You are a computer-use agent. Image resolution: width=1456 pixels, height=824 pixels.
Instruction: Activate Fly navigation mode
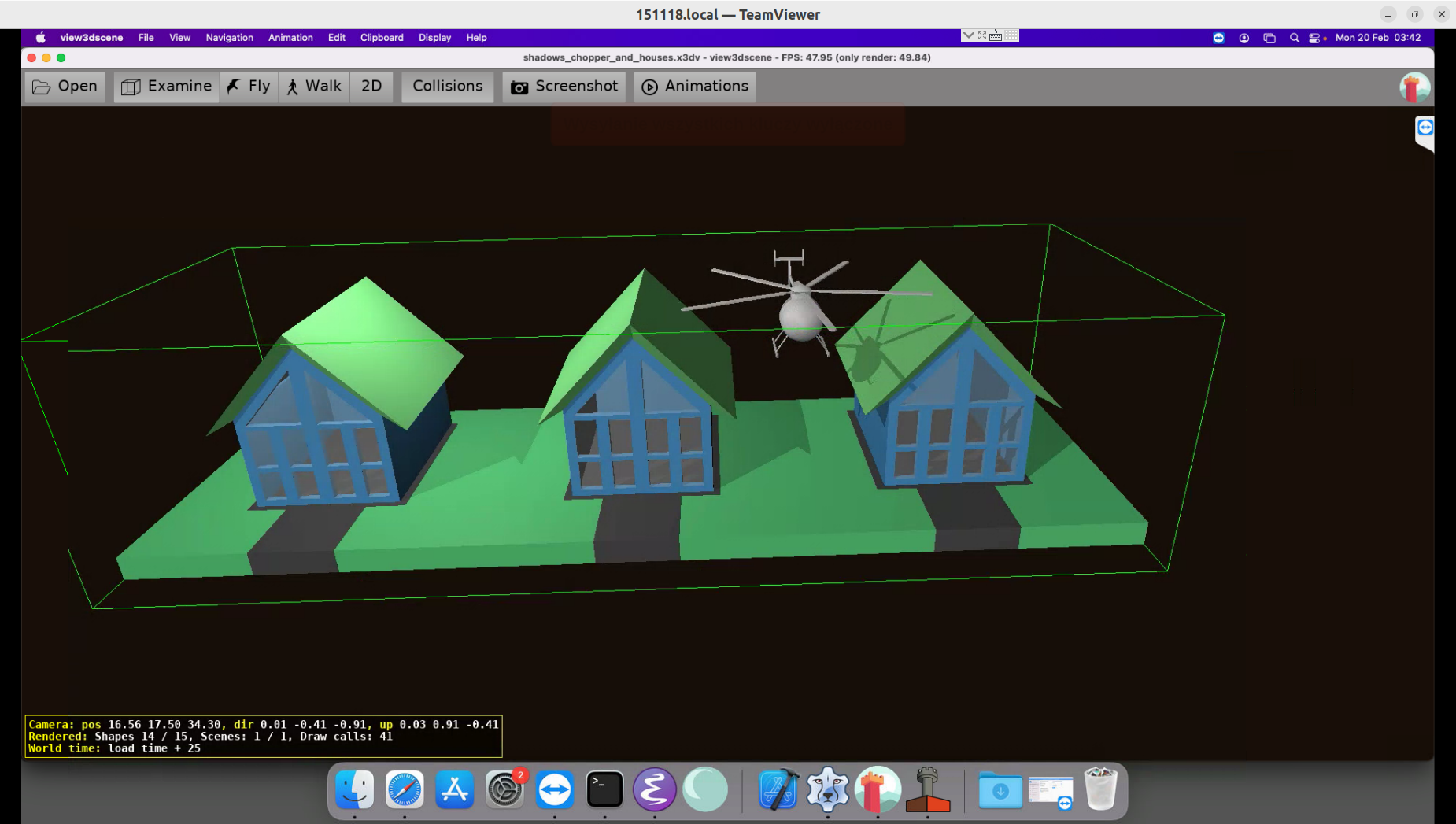click(x=249, y=87)
